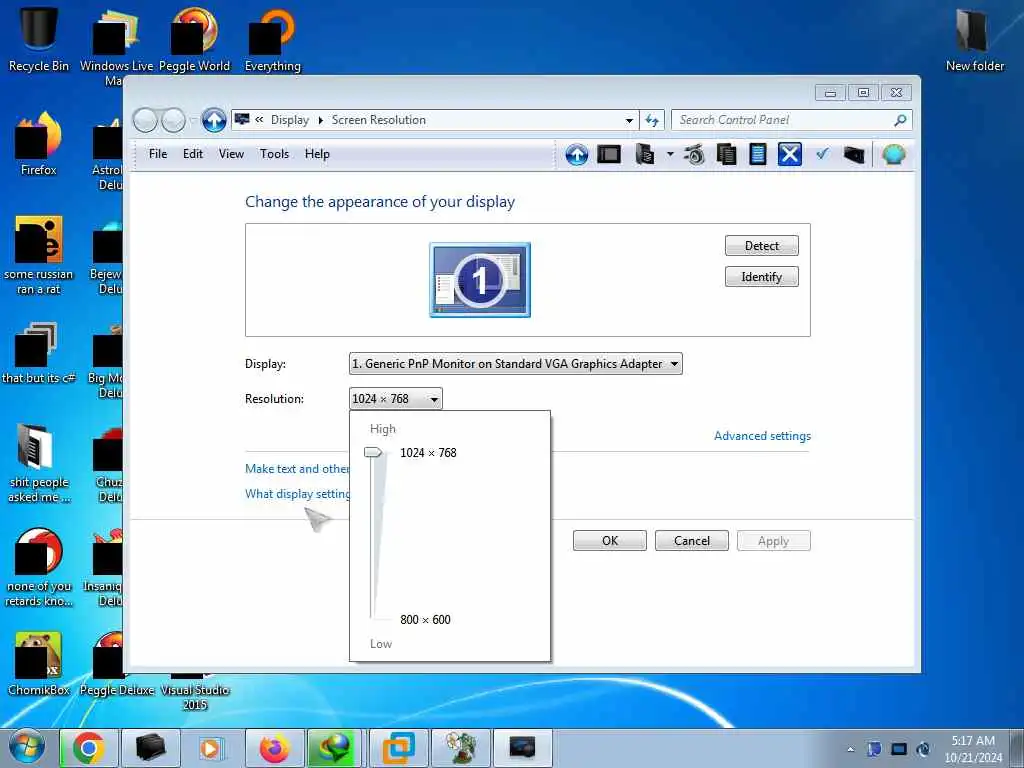Open the address bar history dropdown
The height and width of the screenshot is (768, 1024).
(x=629, y=121)
